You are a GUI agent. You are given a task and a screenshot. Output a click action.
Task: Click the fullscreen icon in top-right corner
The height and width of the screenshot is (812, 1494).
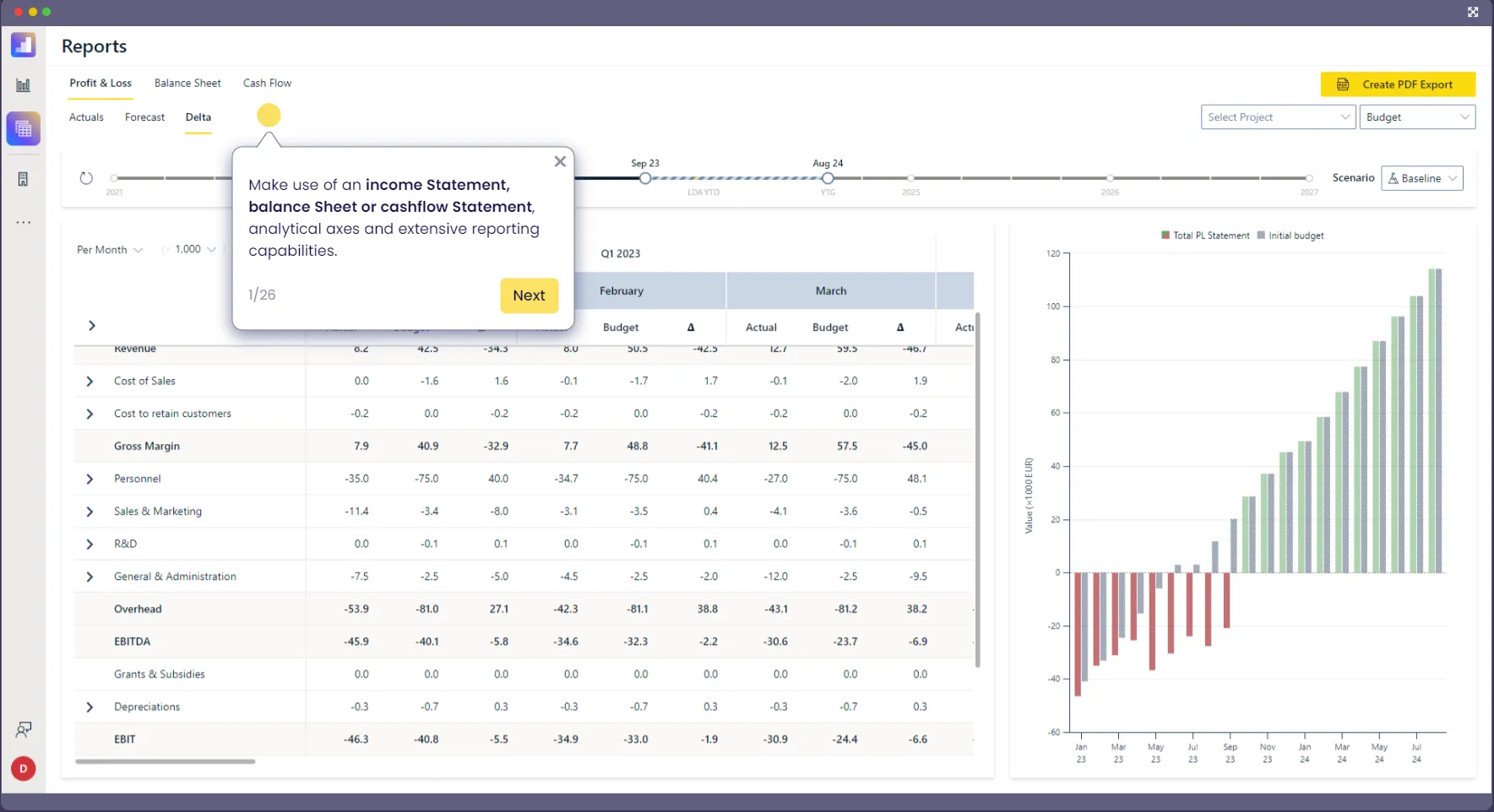pos(1473,12)
